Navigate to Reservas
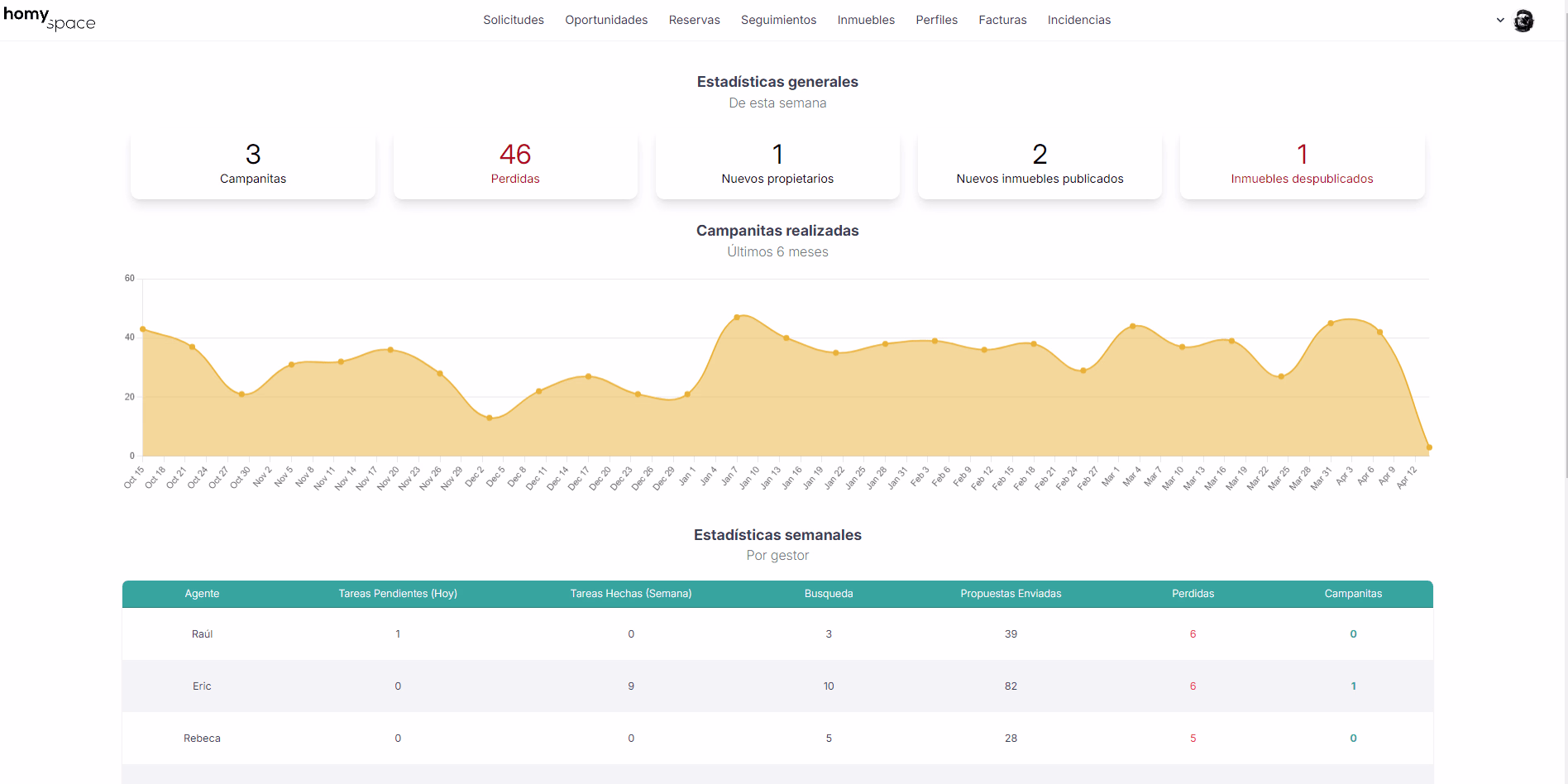1568x784 pixels. tap(695, 20)
